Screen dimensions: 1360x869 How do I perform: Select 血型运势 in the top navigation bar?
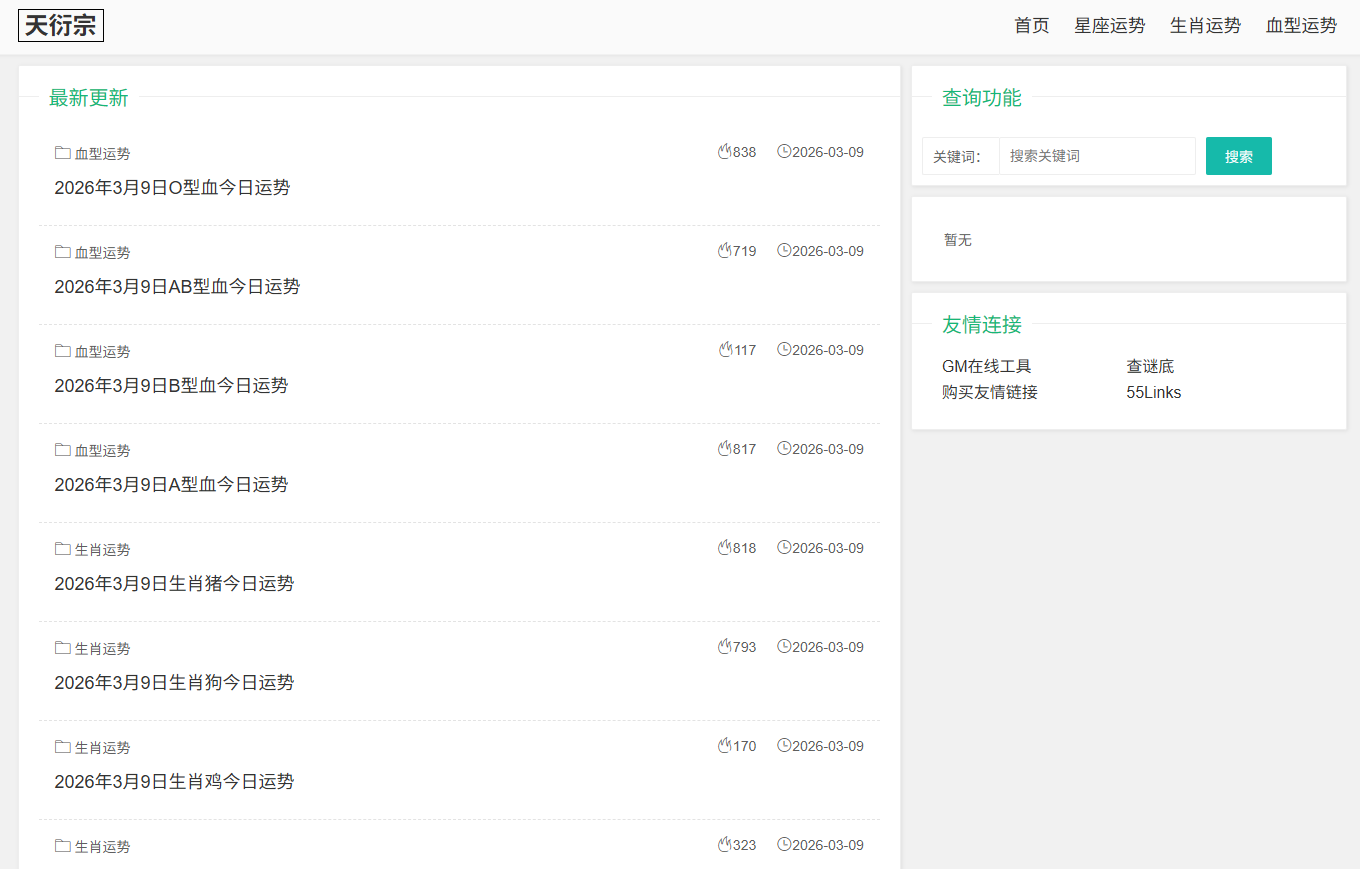pos(1301,26)
